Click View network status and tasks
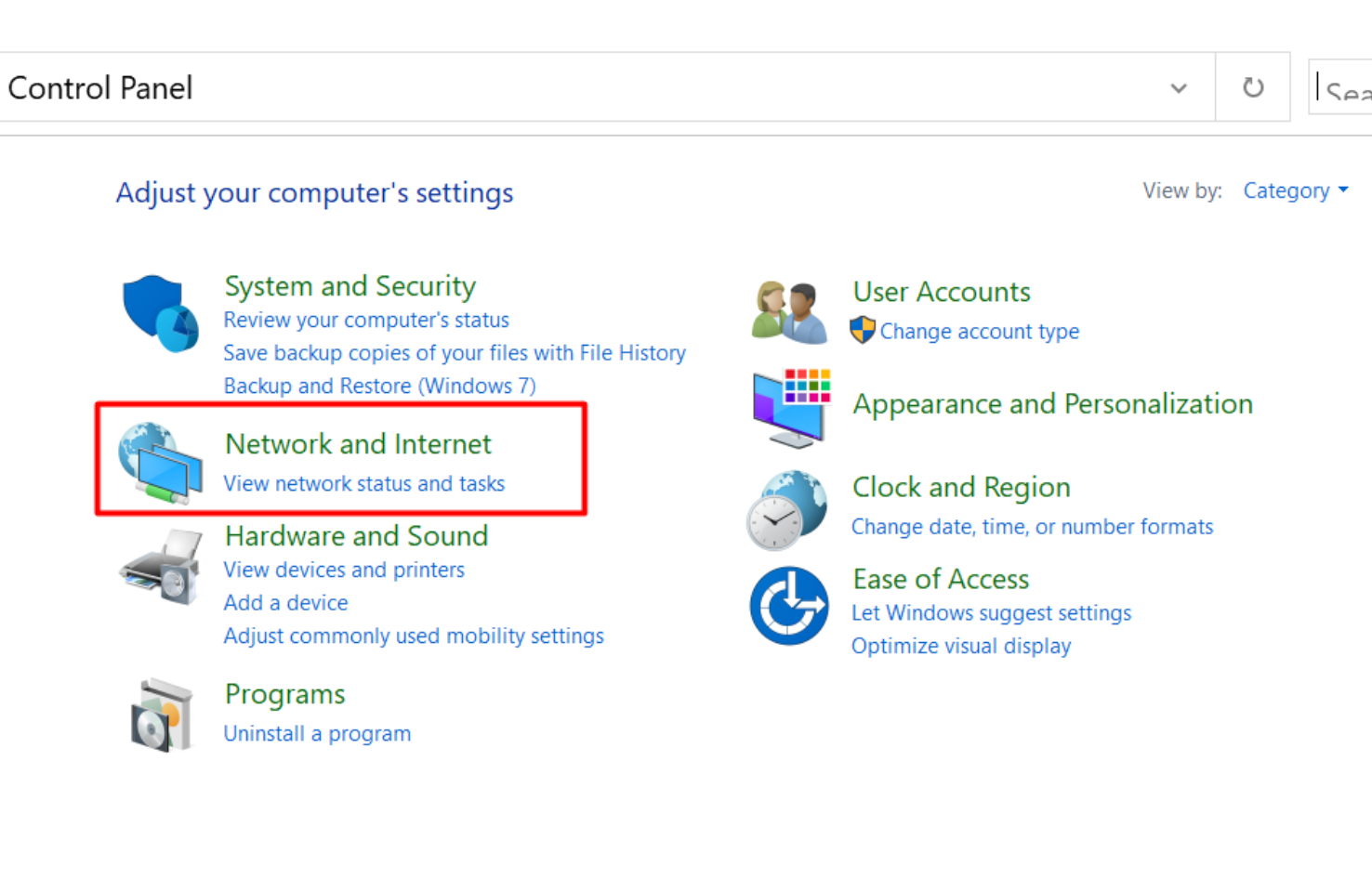Screen dimensions: 1372x879 click(x=363, y=483)
